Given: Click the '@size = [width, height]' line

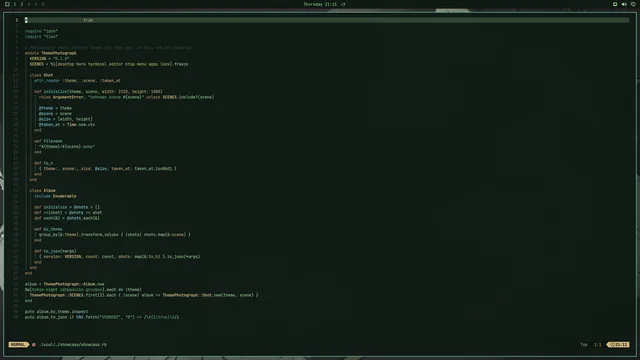Looking at the screenshot, I should [x=66, y=119].
